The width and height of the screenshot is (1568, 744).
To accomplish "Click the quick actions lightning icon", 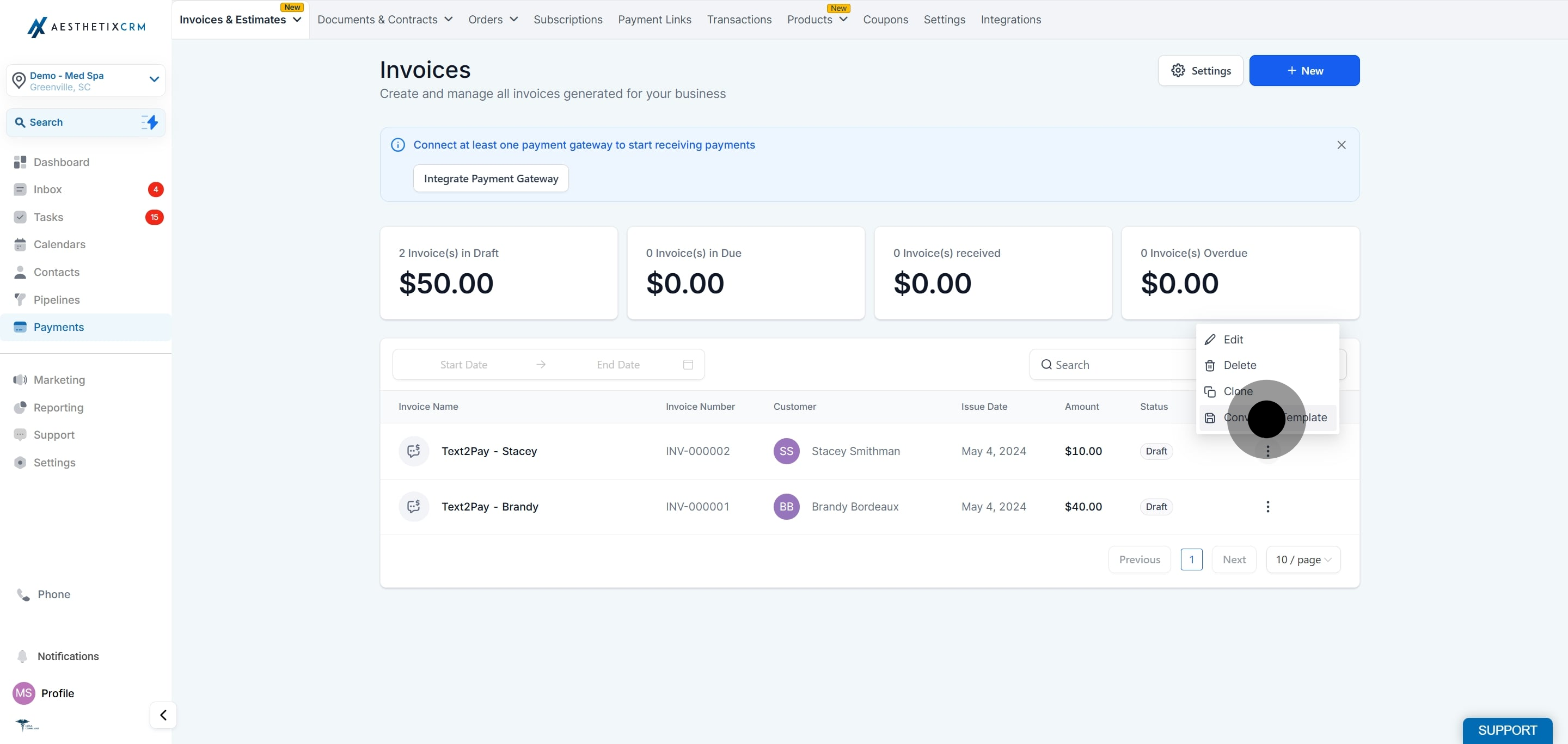I will [x=150, y=122].
